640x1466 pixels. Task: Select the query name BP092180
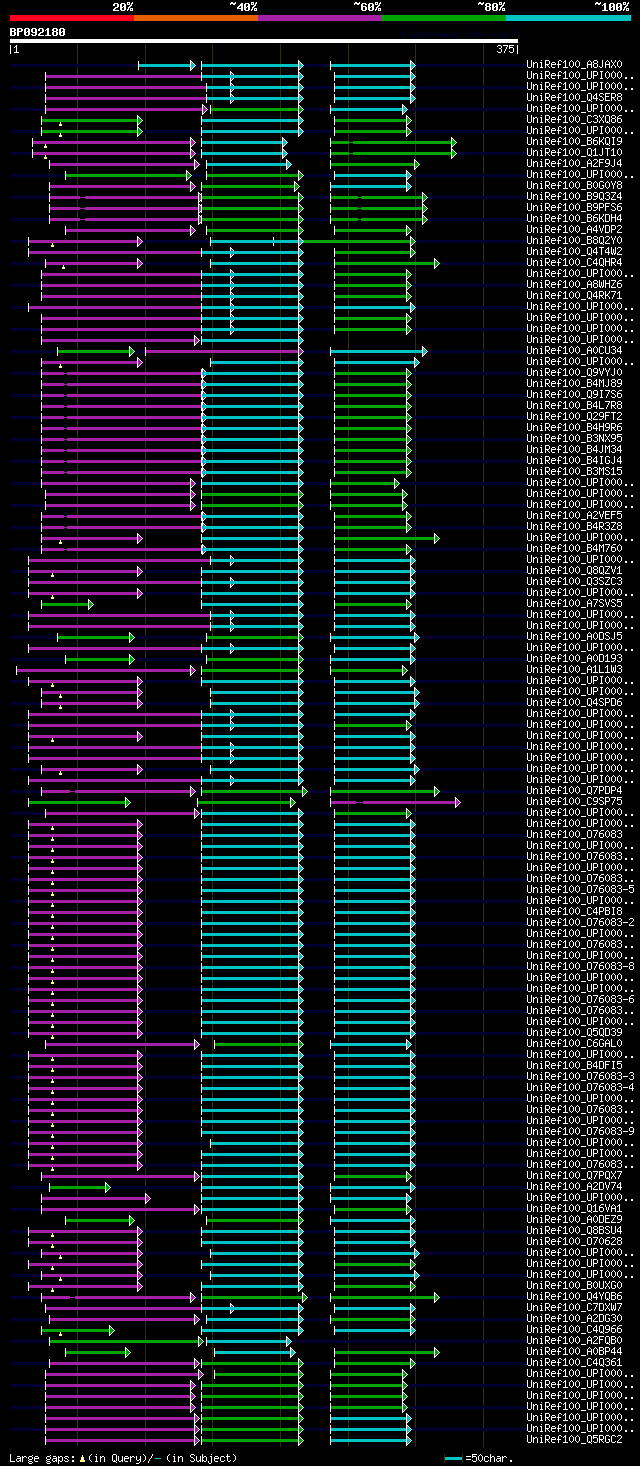[38, 32]
